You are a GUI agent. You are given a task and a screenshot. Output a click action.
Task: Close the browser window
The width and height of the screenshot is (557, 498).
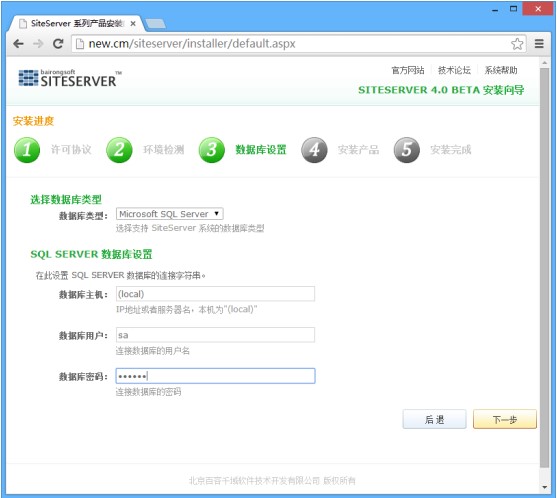tap(538, 9)
